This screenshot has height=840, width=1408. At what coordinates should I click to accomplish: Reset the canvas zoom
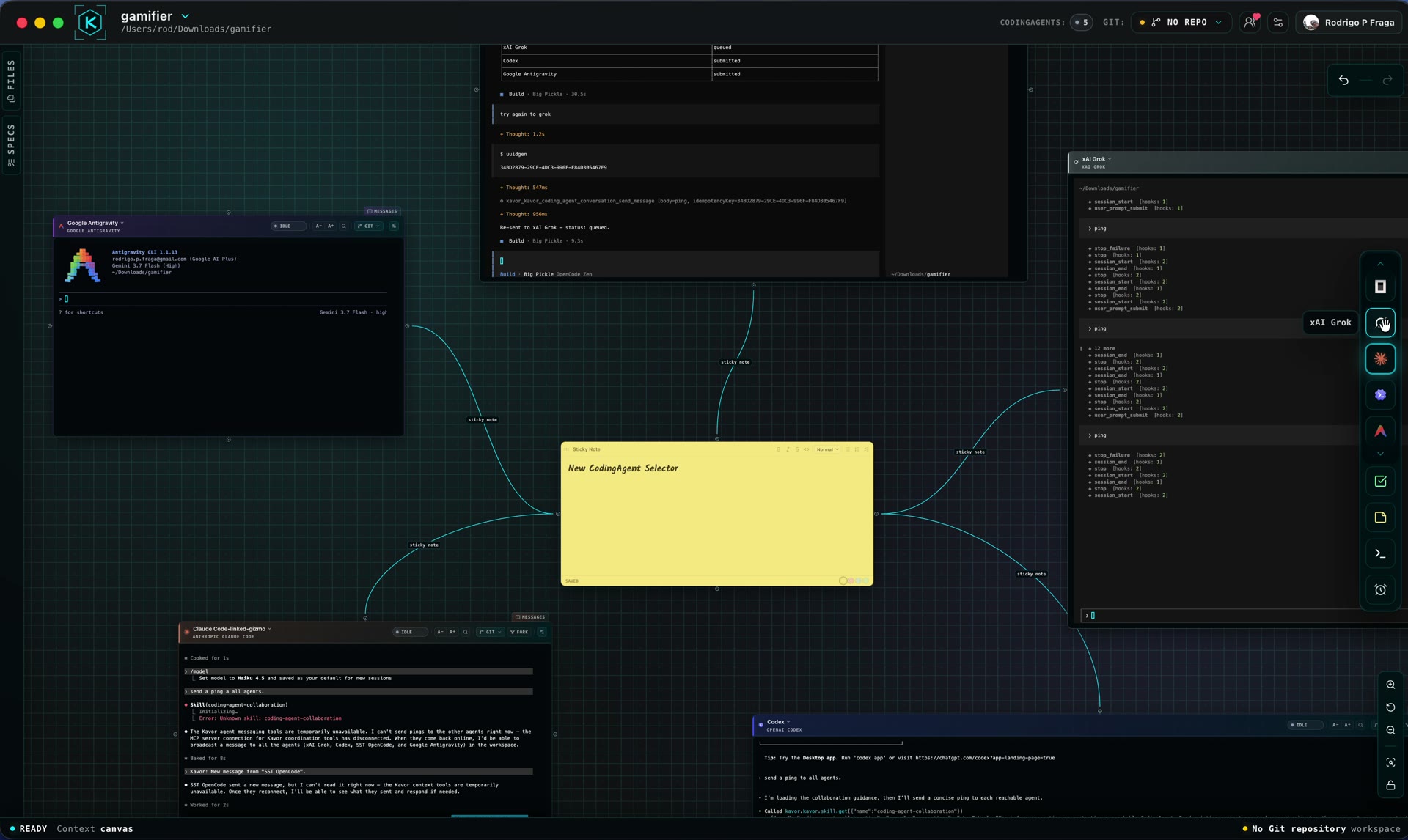(x=1390, y=707)
